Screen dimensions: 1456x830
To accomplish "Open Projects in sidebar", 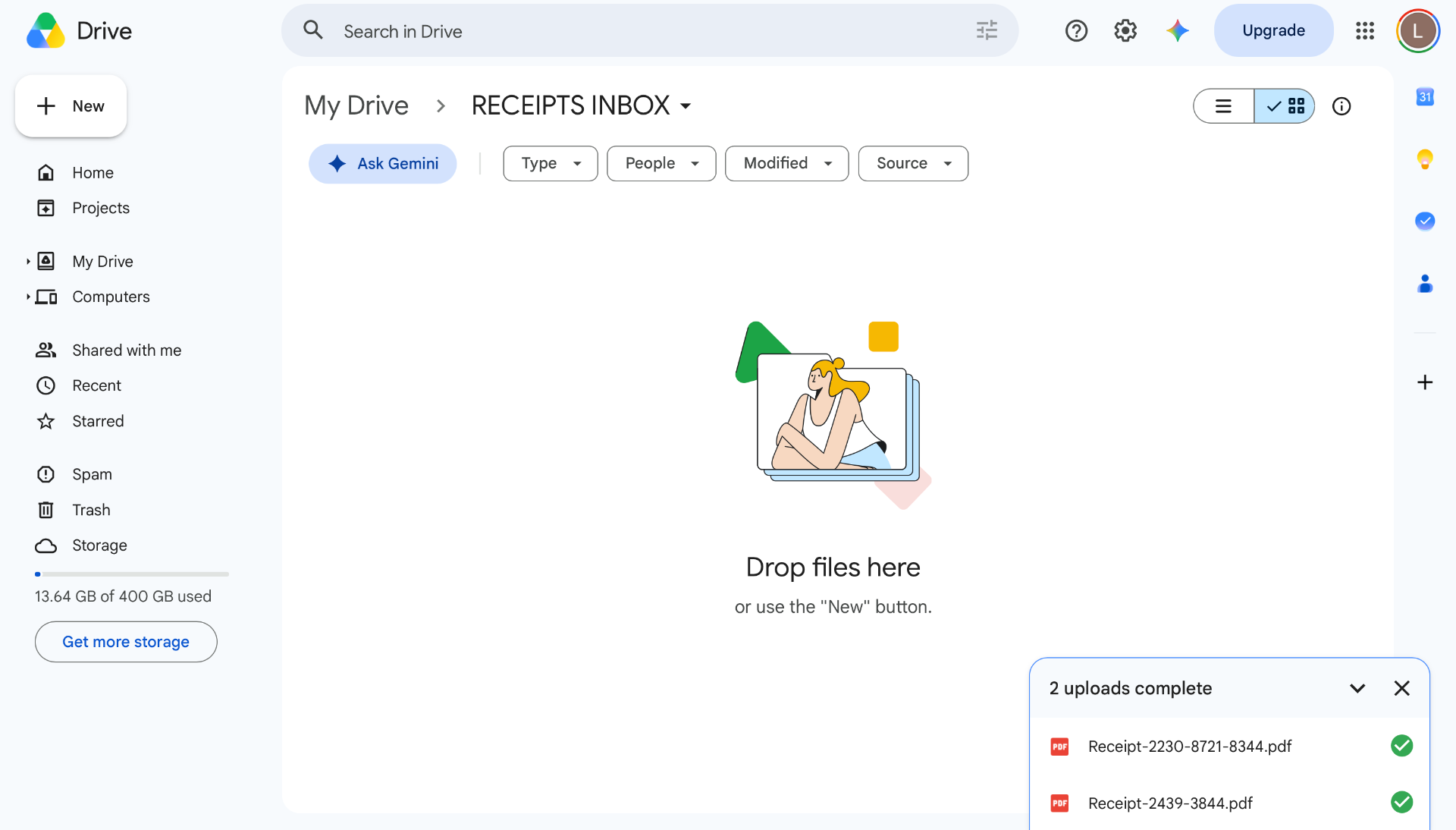I will click(x=100, y=208).
